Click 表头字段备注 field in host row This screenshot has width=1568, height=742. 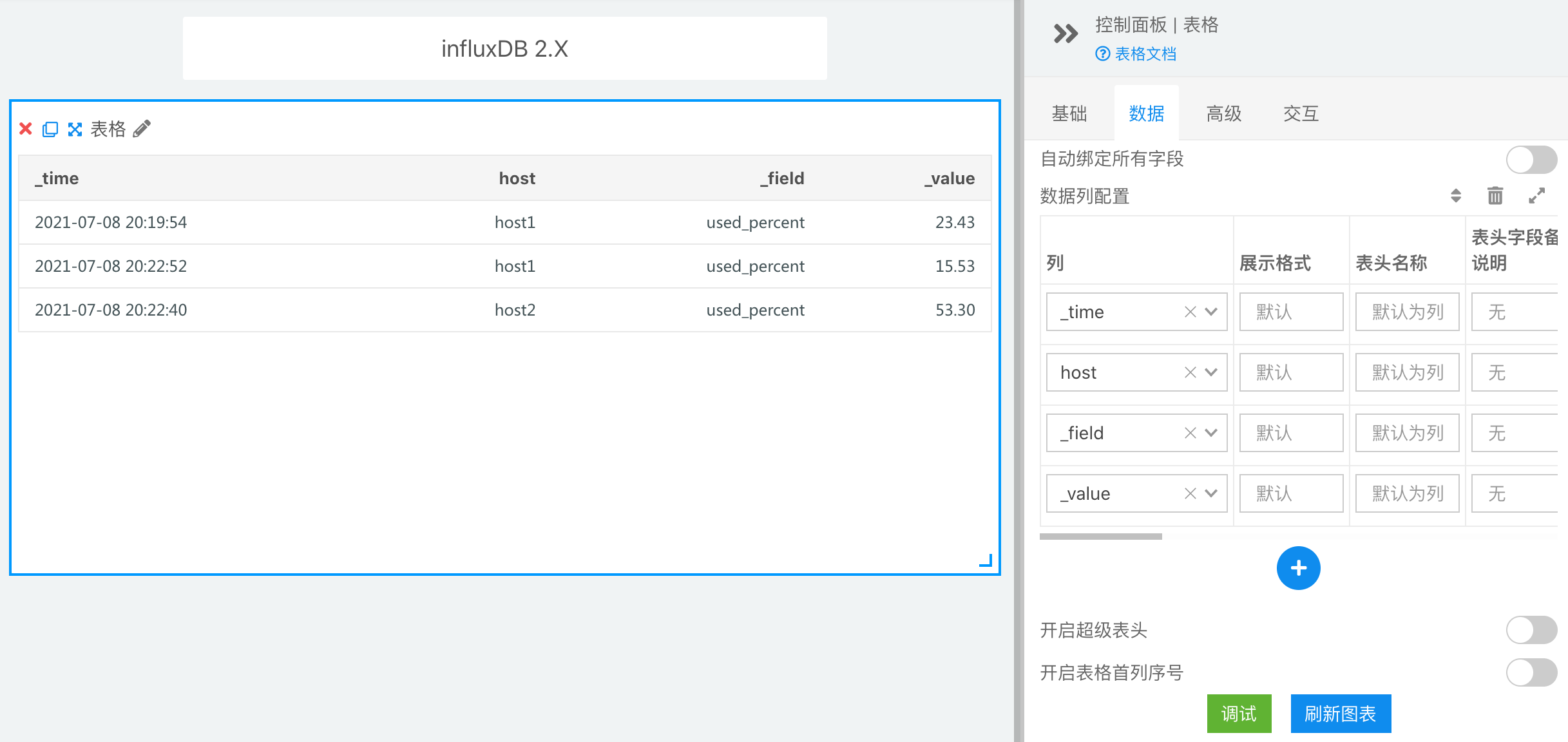point(1515,372)
